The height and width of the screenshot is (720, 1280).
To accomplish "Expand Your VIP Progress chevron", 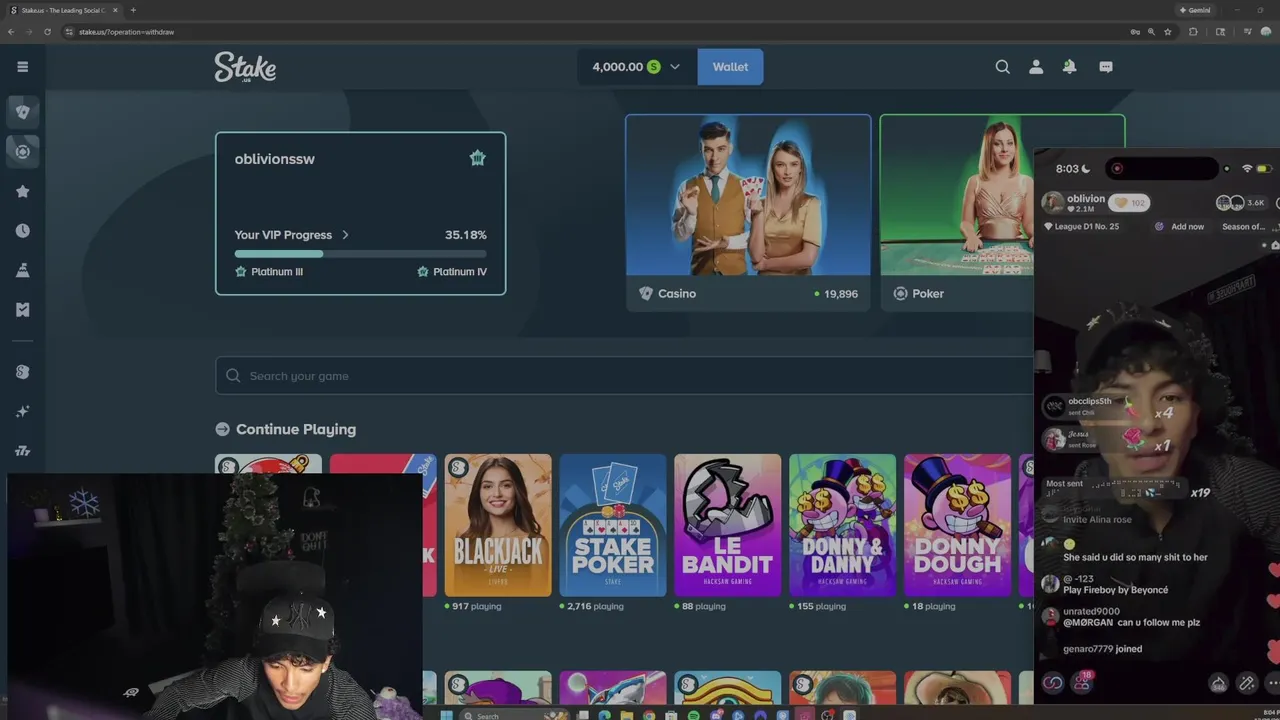I will click(345, 235).
